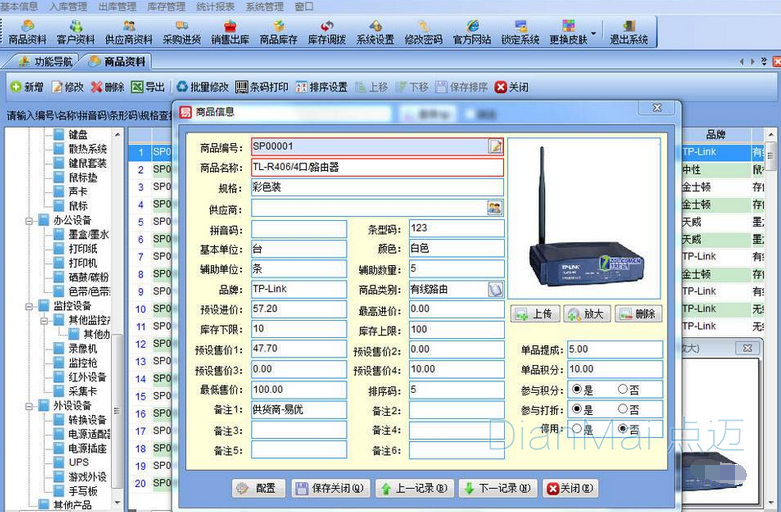Click 上传 to upload product image

(535, 314)
